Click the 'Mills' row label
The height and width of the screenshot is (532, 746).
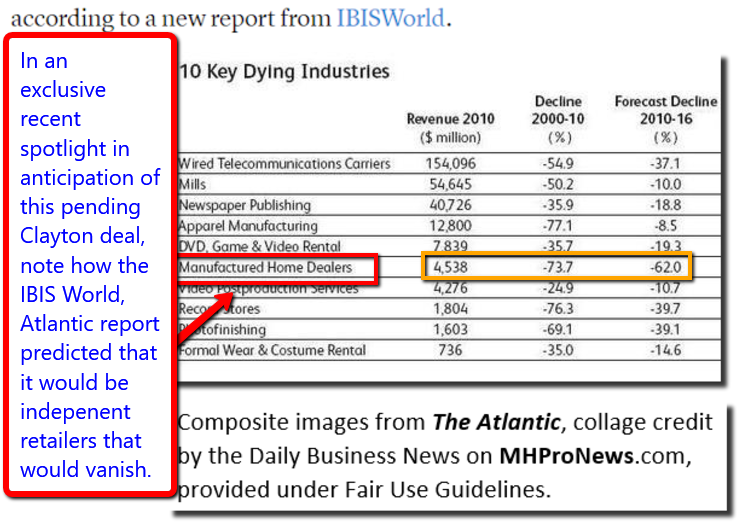[192, 185]
